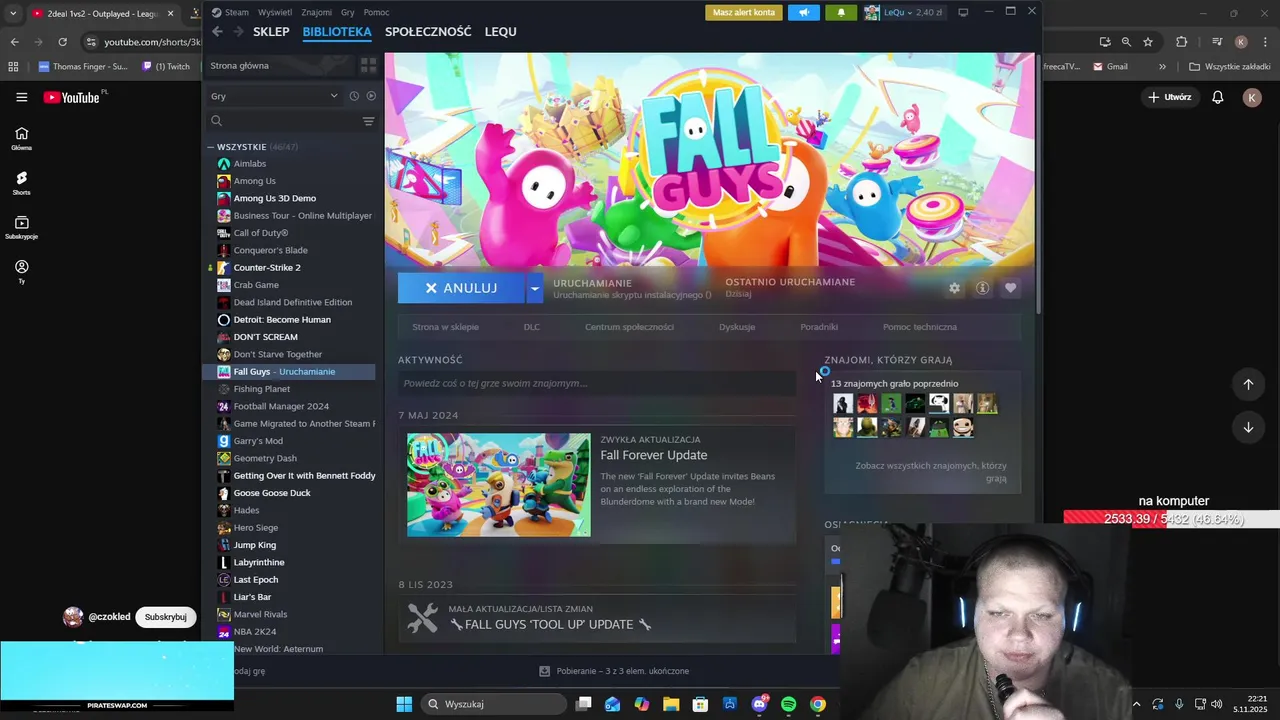This screenshot has height=720, width=1280.
Task: Go to previous YouTube Short arrow
Action: click(x=1248, y=384)
